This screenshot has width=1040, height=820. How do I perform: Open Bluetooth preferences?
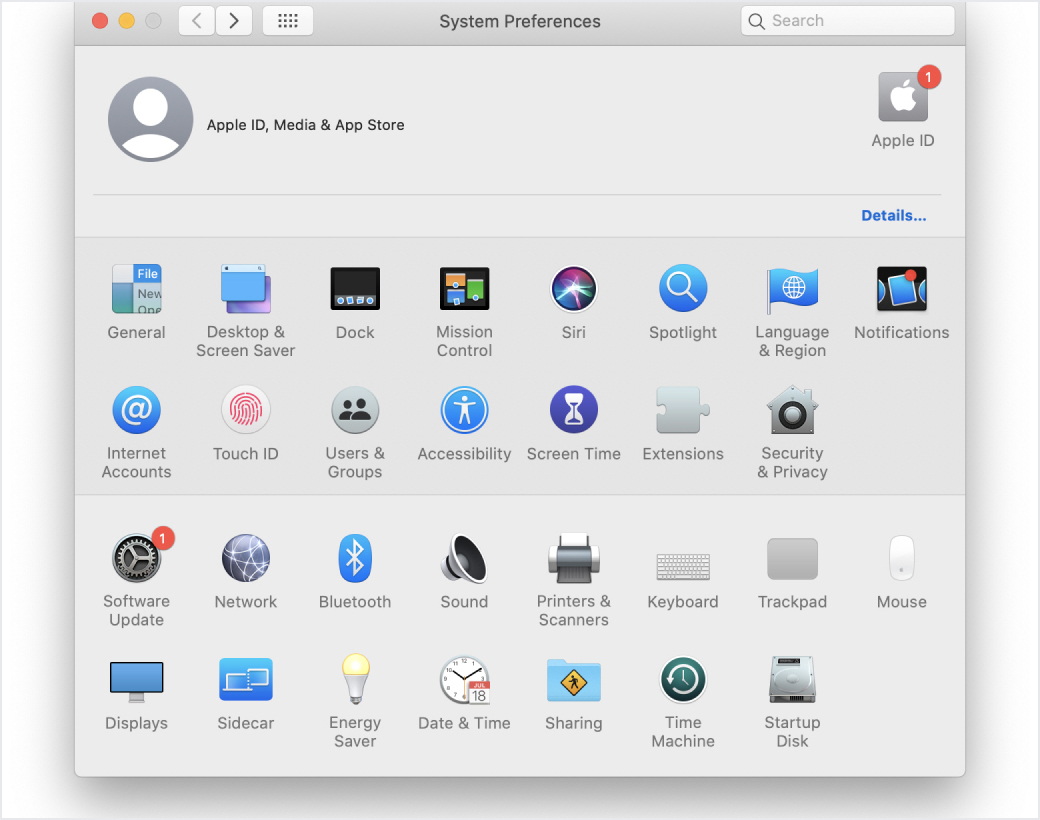(x=354, y=559)
